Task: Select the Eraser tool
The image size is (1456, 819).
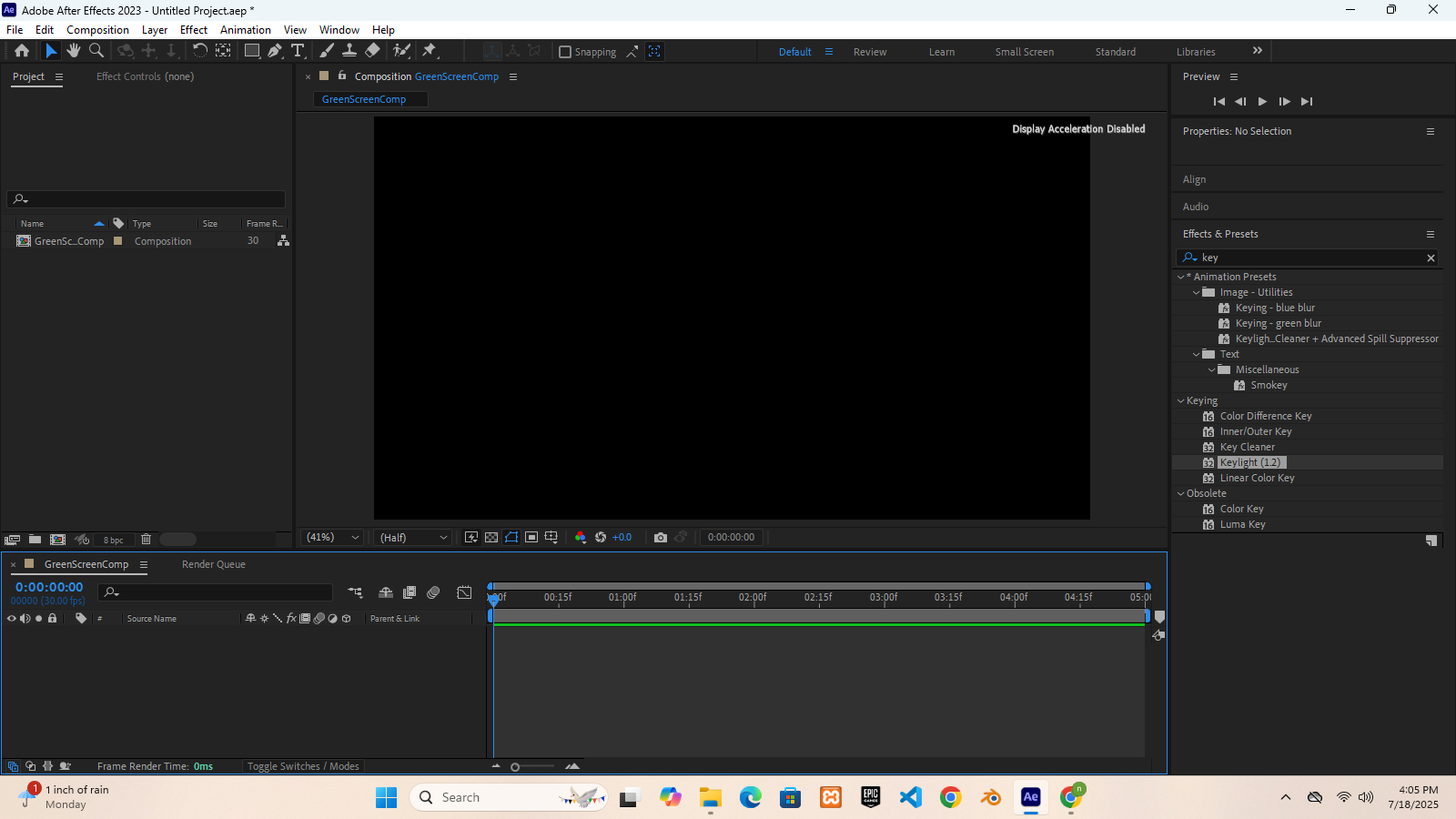Action: tap(372, 51)
